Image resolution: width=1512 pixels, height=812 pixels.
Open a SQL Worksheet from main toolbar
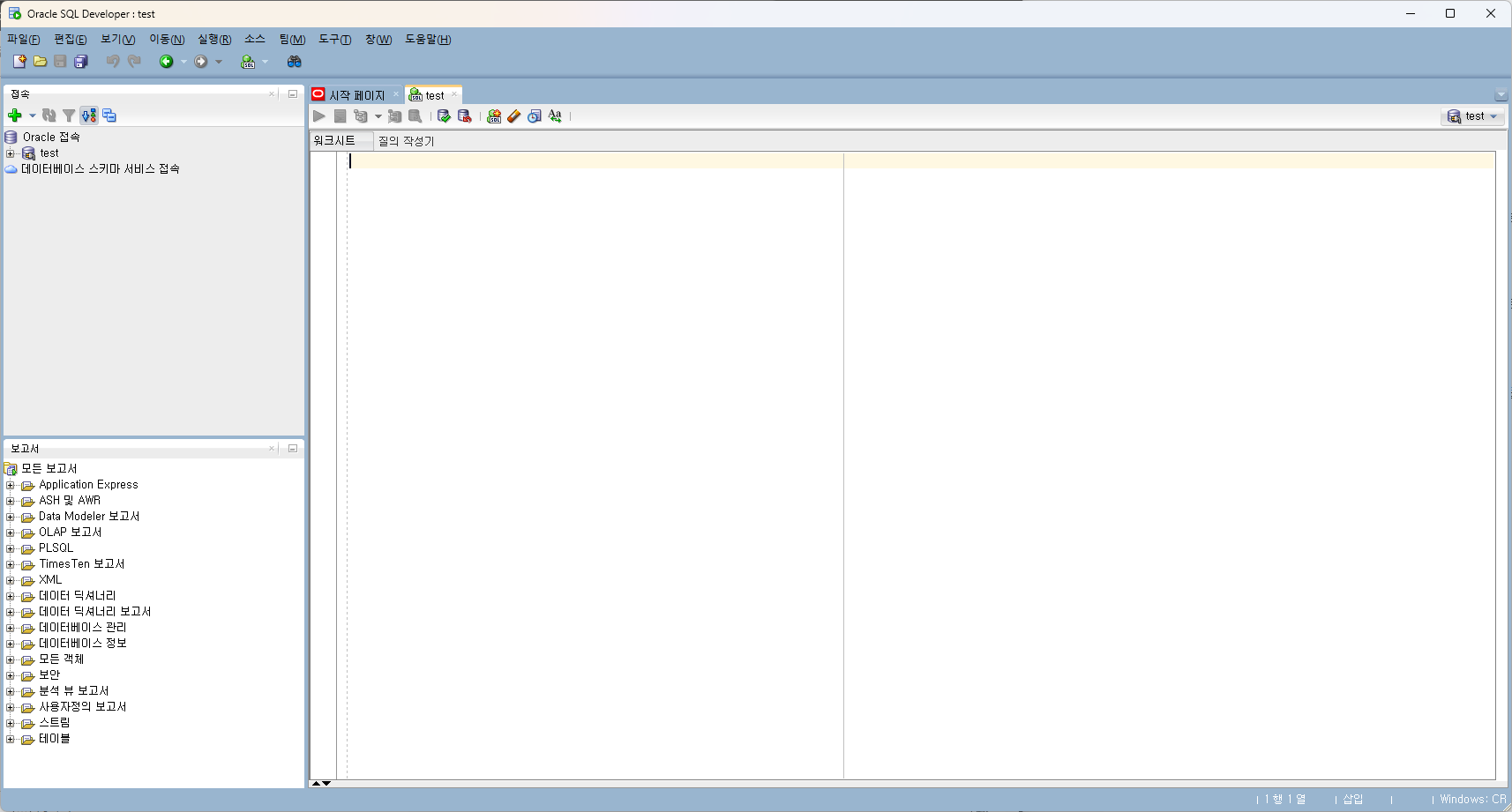(248, 62)
